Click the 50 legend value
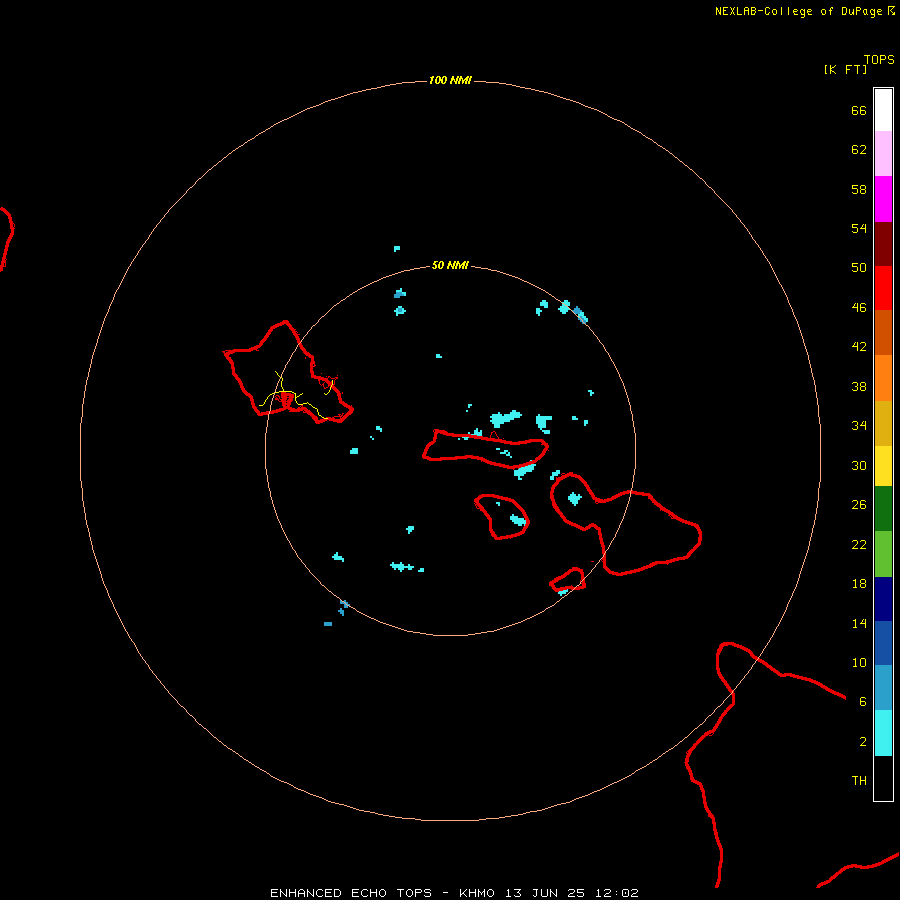 click(x=859, y=268)
